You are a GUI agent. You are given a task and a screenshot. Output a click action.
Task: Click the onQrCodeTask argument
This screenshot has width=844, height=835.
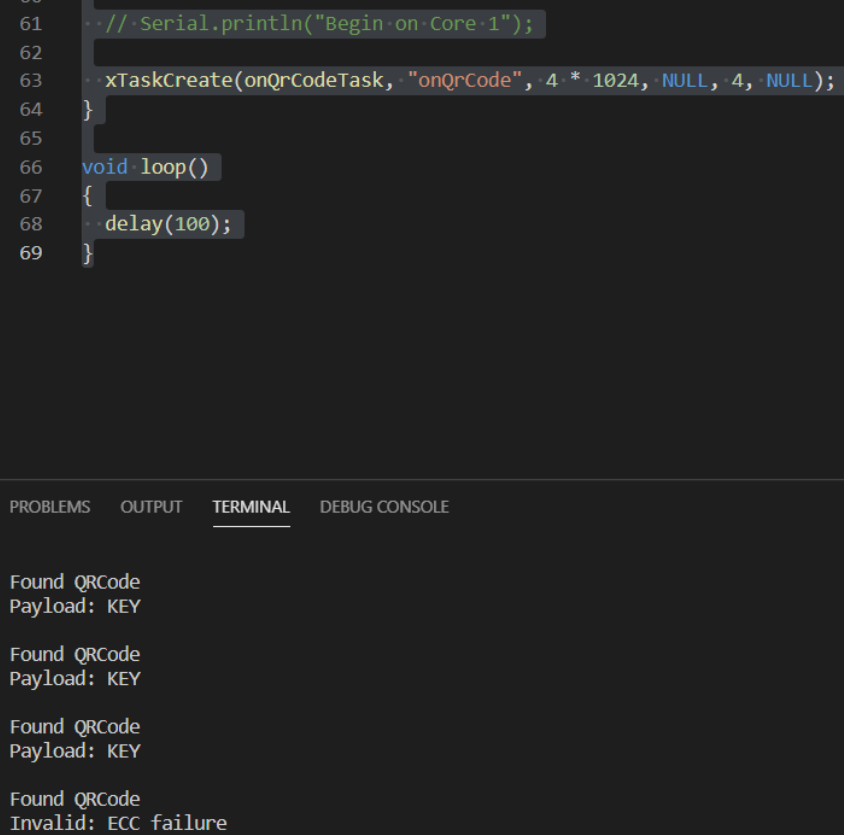tap(314, 80)
